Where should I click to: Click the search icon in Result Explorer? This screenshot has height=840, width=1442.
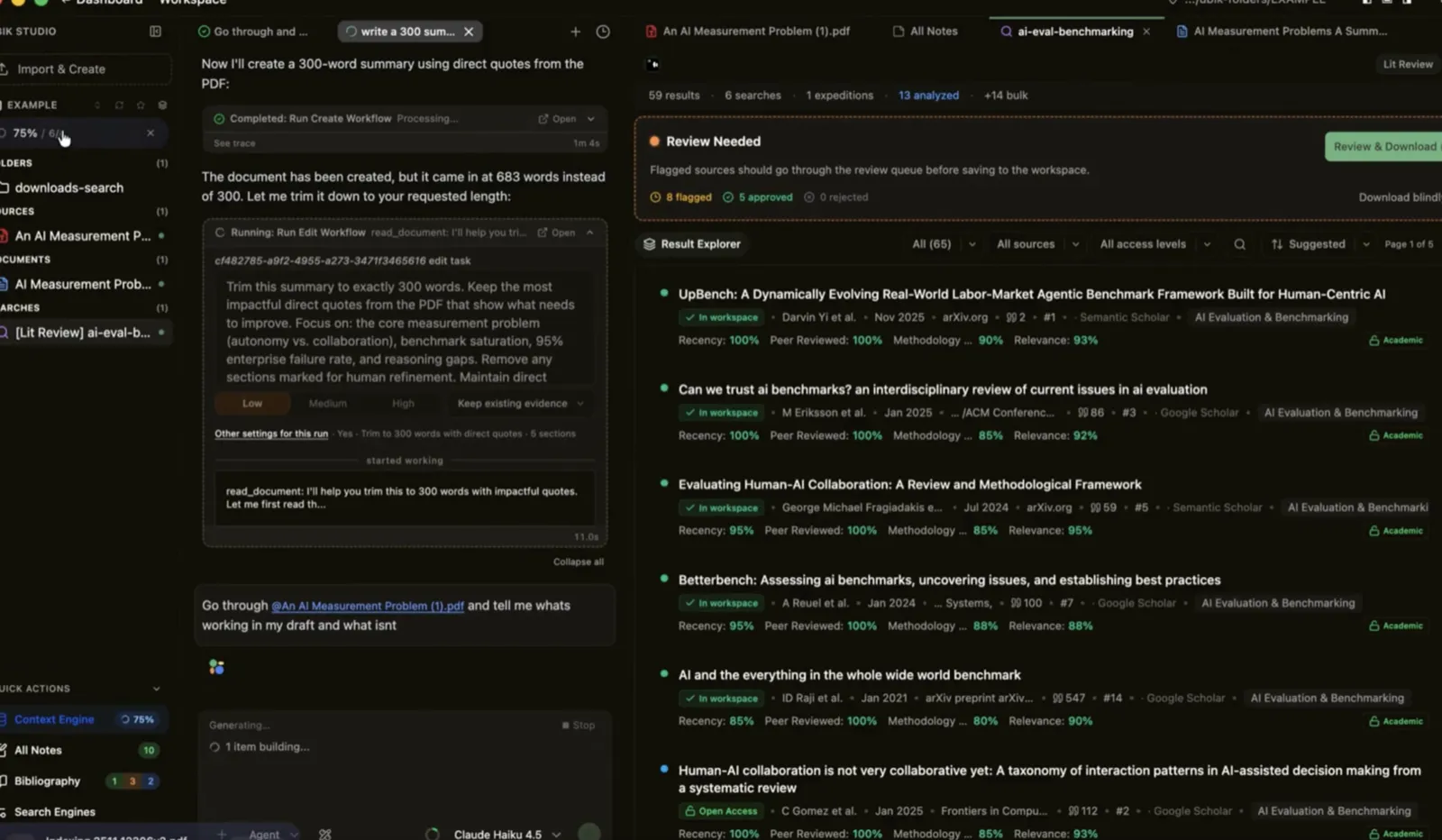[x=1240, y=244]
